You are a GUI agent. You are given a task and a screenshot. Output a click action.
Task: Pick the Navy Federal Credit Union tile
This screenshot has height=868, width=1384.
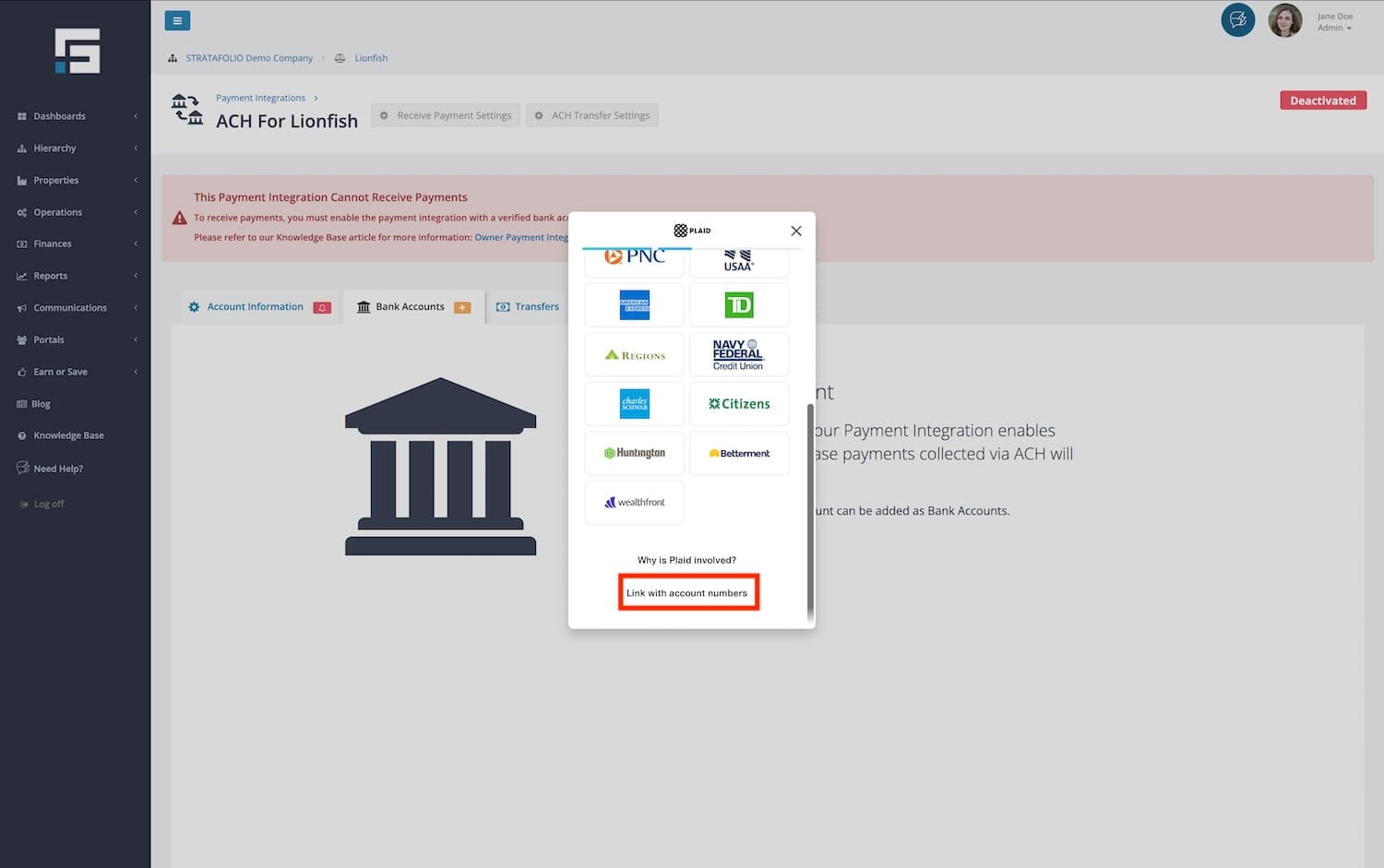click(x=739, y=354)
